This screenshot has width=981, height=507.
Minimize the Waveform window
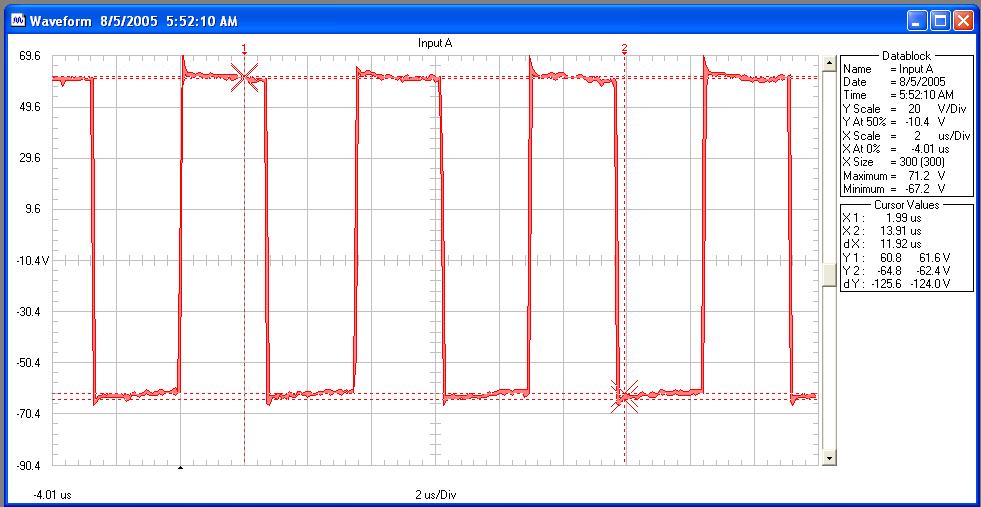pos(917,21)
